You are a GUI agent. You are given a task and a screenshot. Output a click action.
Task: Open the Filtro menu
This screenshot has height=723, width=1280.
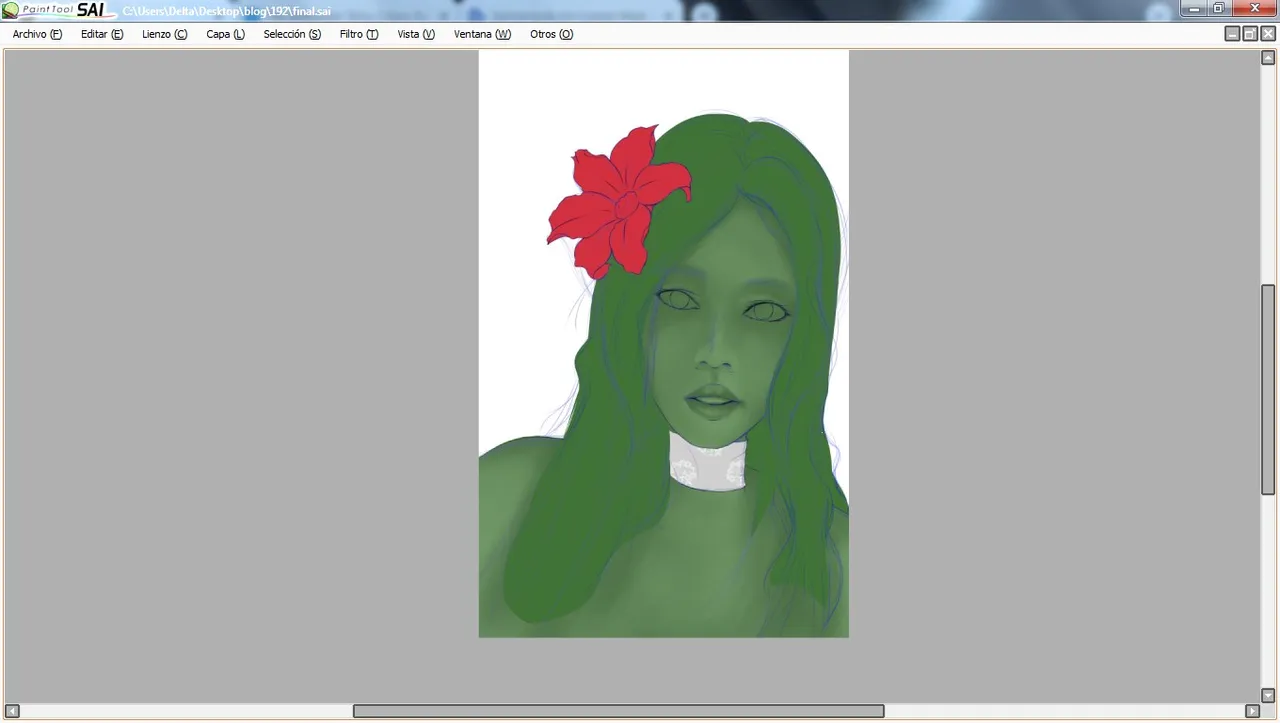tap(358, 34)
